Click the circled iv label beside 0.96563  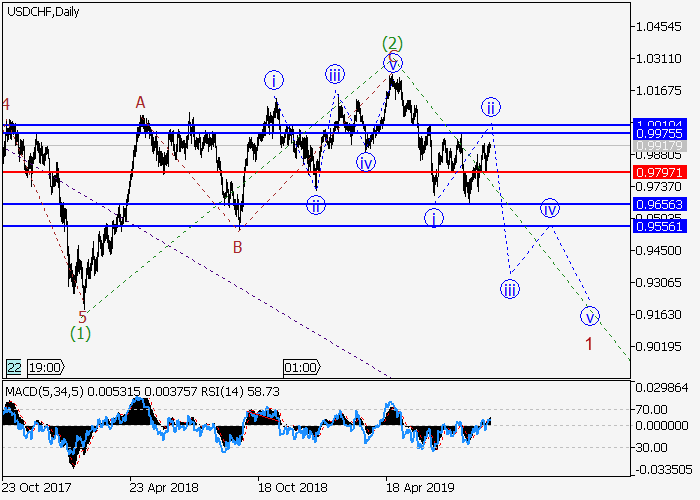point(549,208)
